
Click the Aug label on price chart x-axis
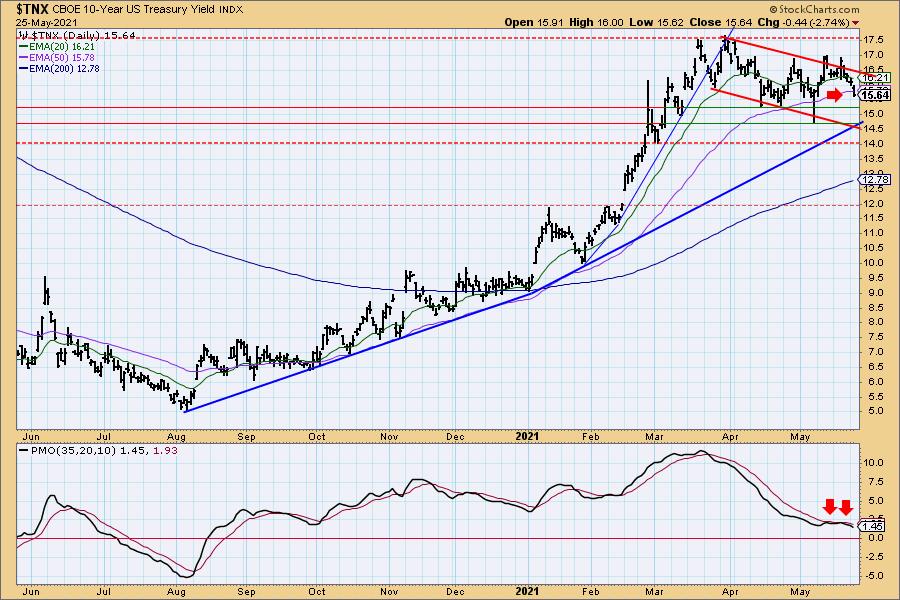tap(176, 436)
